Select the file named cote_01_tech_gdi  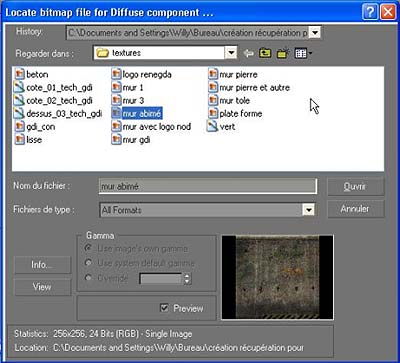(59, 88)
